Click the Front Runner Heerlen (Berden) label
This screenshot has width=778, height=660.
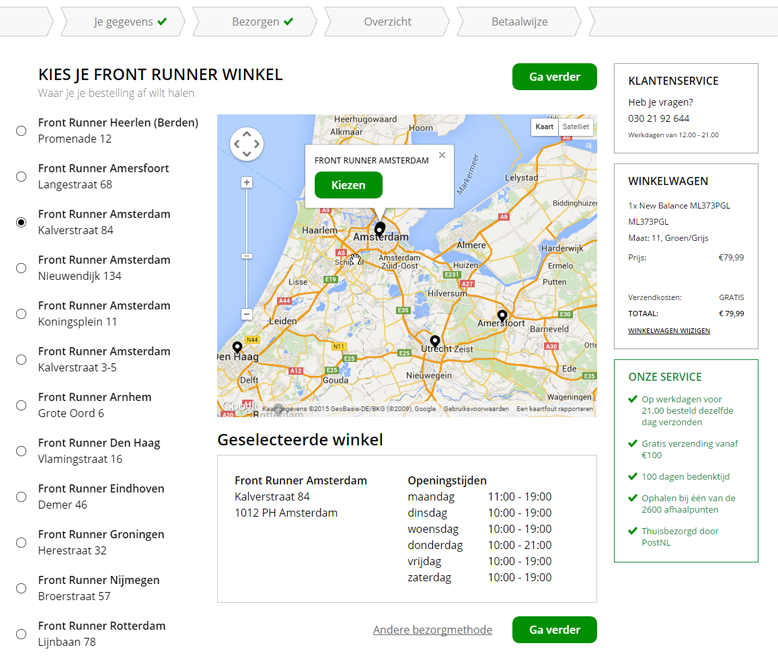point(118,123)
